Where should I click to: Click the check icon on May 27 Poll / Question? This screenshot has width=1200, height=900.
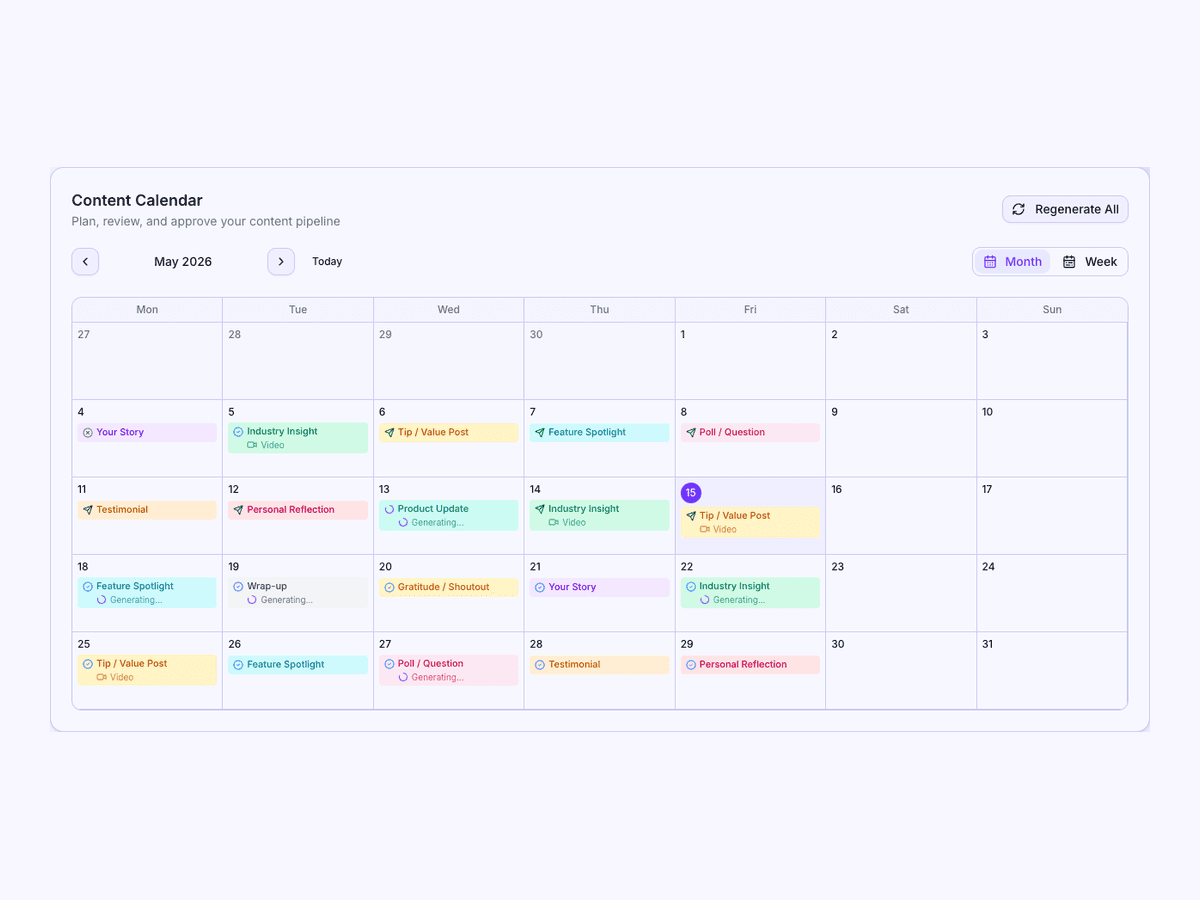[389, 664]
